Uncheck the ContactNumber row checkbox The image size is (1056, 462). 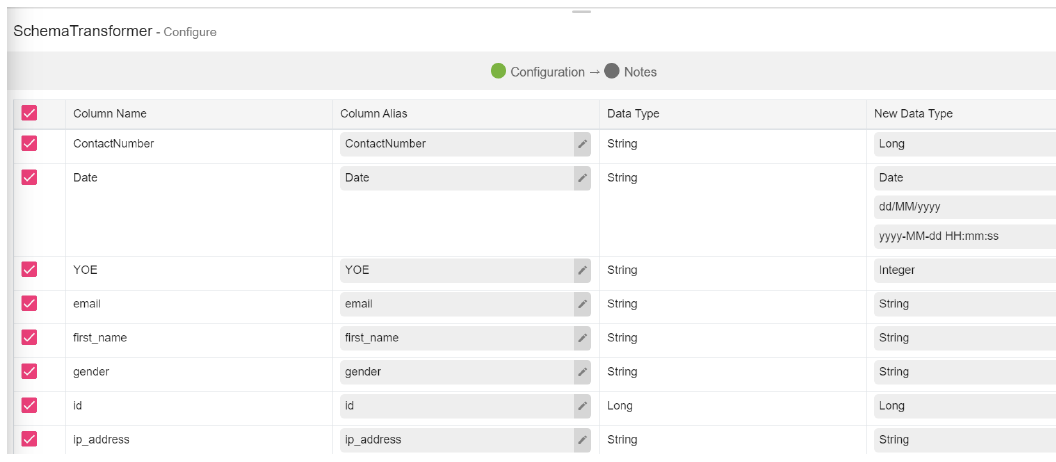point(29,144)
